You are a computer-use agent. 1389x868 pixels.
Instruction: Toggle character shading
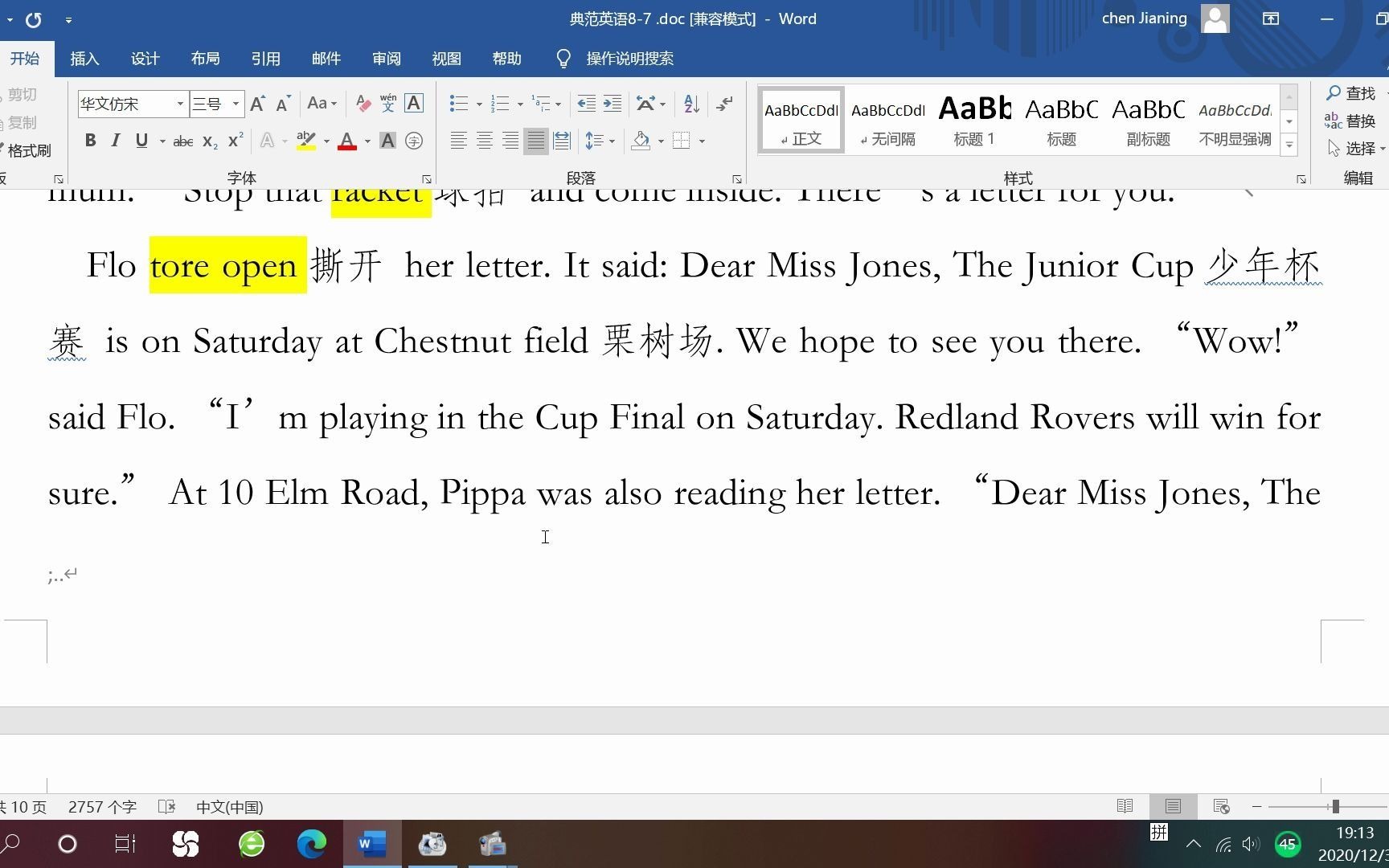point(387,141)
